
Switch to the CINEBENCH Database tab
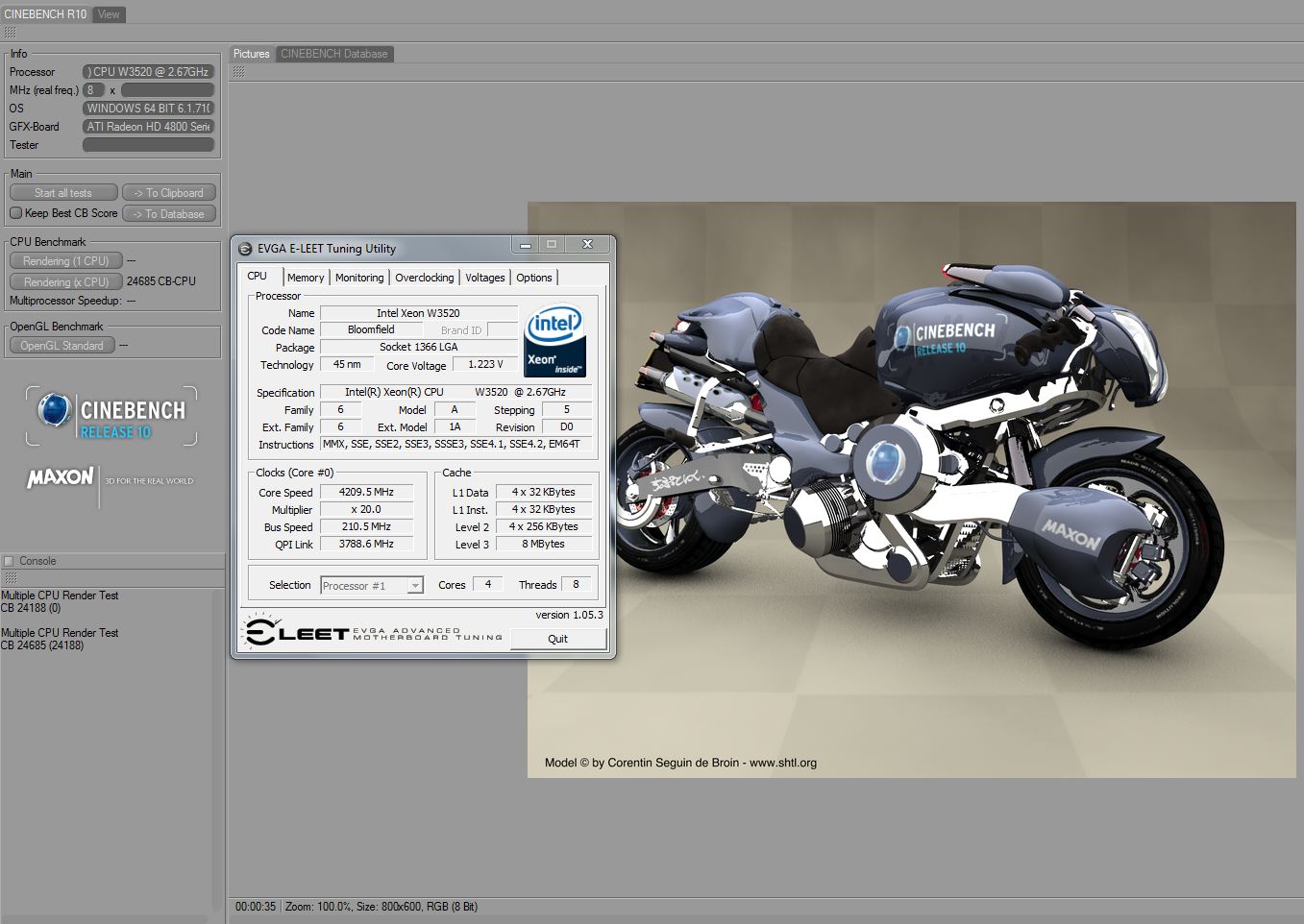334,54
